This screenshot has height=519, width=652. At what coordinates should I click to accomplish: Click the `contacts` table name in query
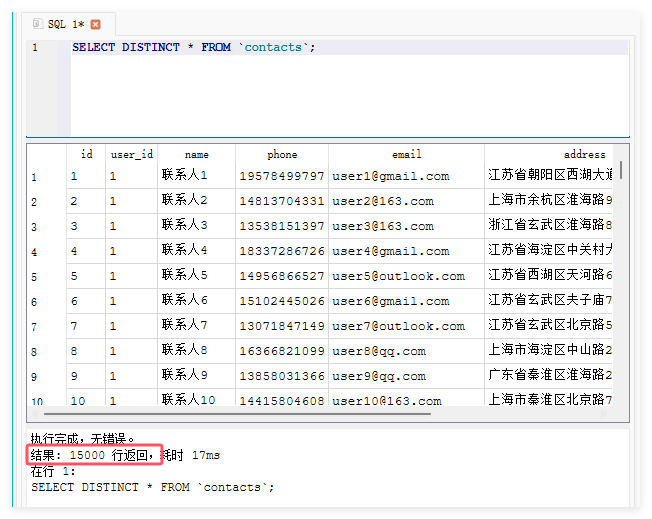(273, 47)
